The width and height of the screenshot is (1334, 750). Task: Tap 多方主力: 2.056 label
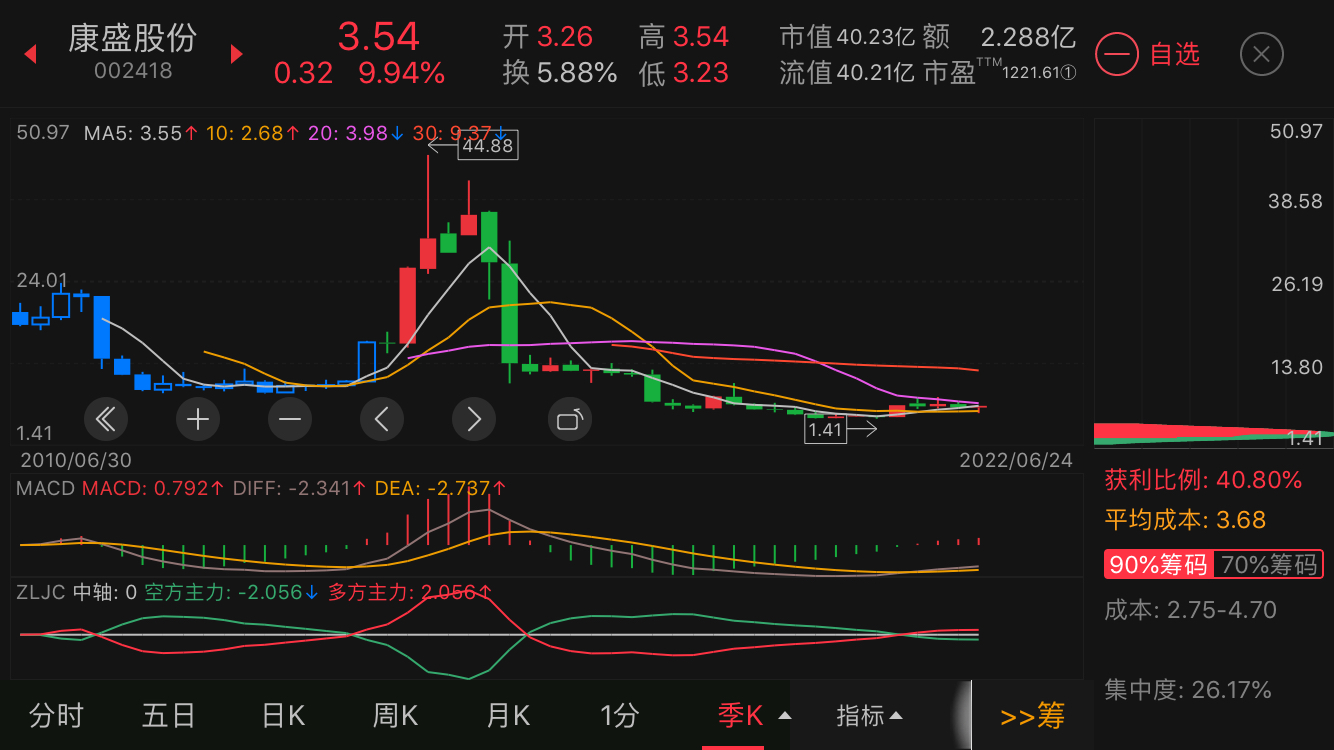pos(410,592)
